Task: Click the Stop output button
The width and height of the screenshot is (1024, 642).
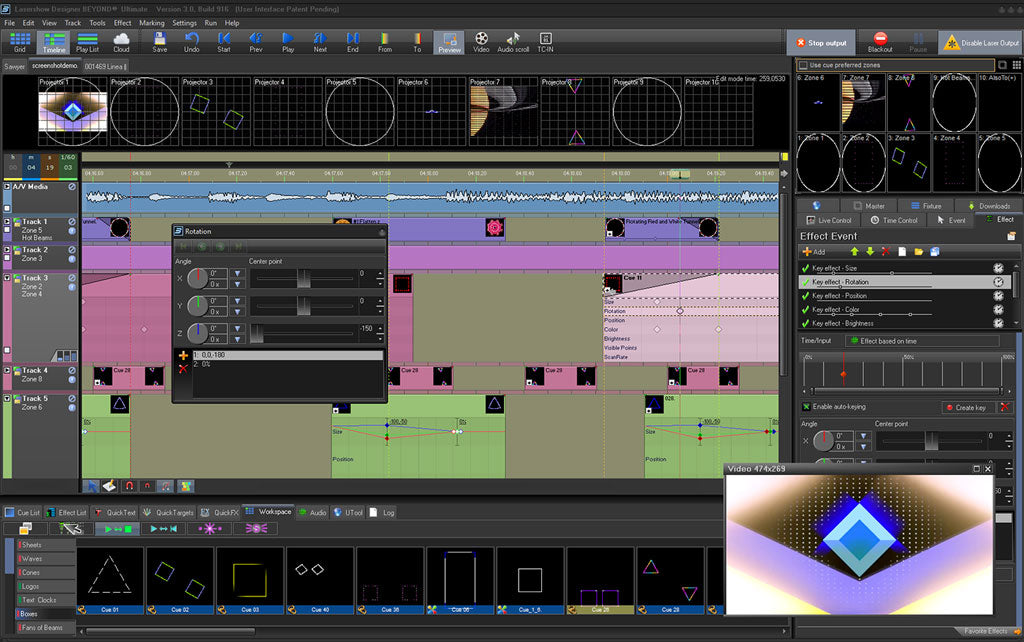Action: 820,42
